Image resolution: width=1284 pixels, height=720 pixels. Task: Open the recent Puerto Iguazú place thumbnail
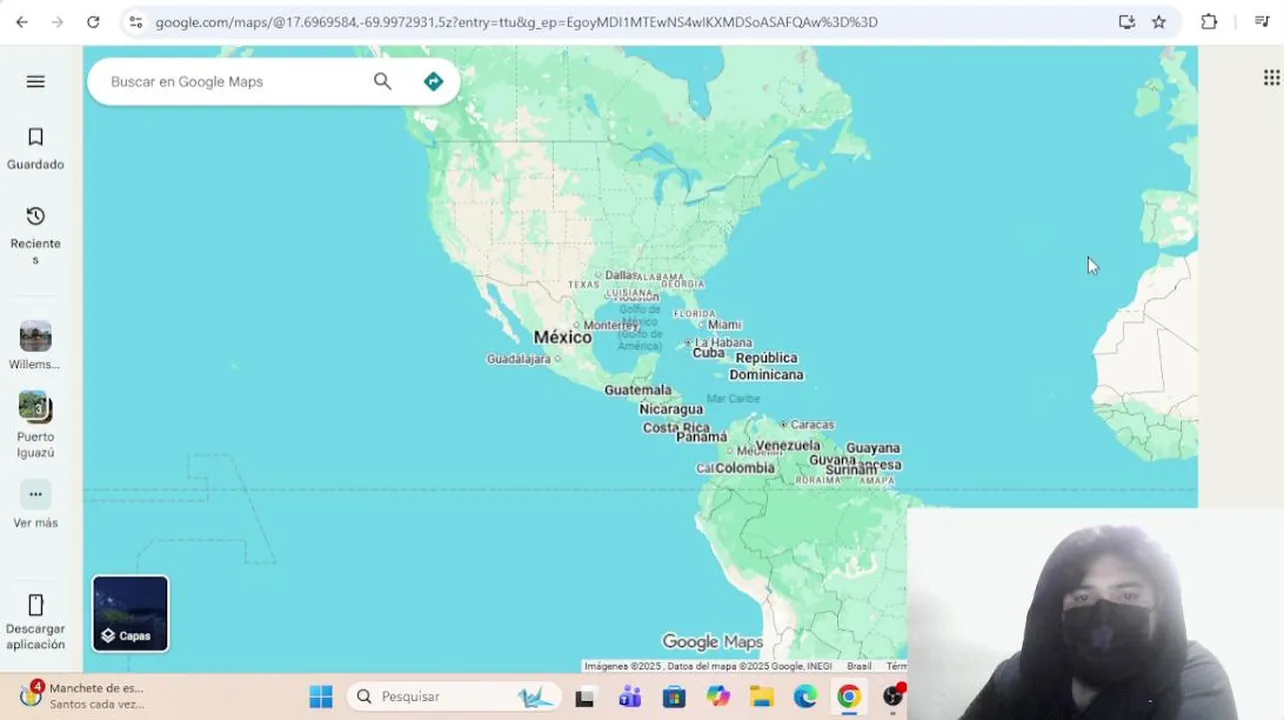coord(35,407)
